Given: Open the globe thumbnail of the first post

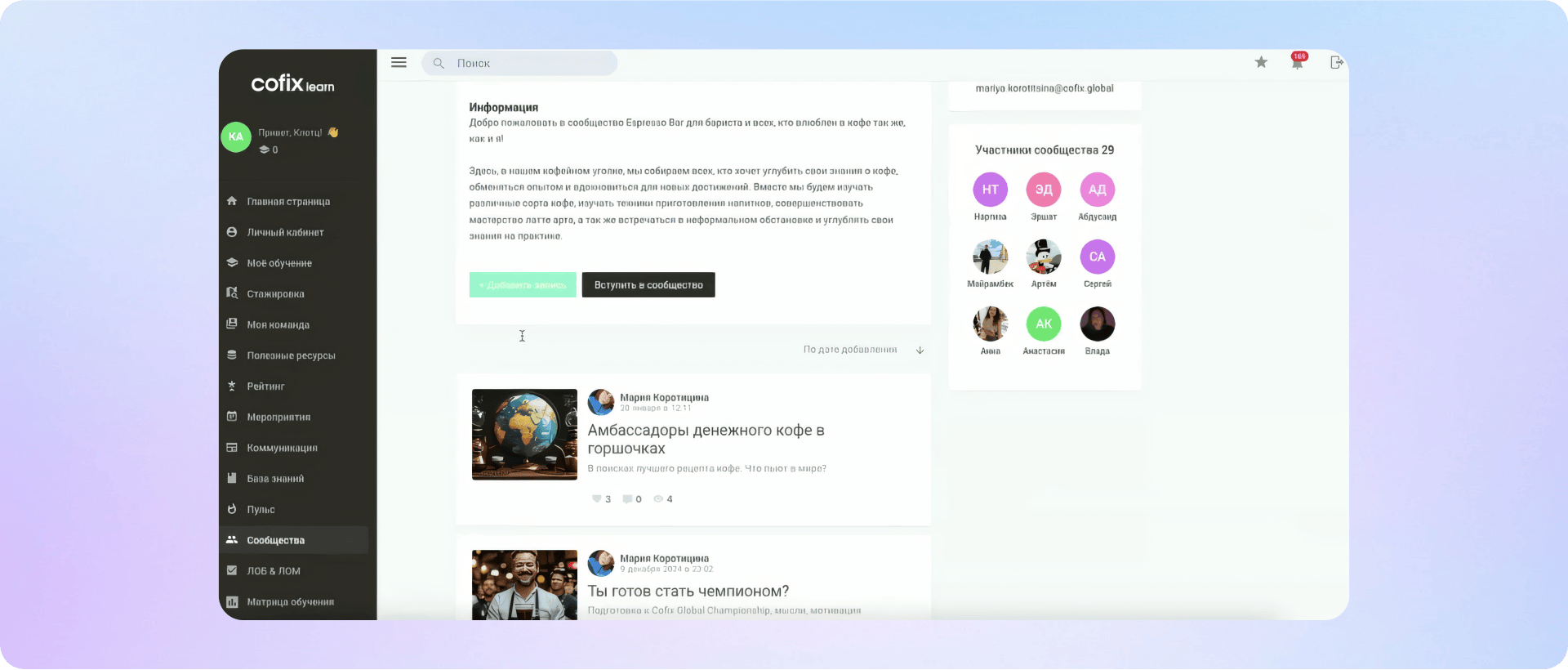Looking at the screenshot, I should (524, 434).
